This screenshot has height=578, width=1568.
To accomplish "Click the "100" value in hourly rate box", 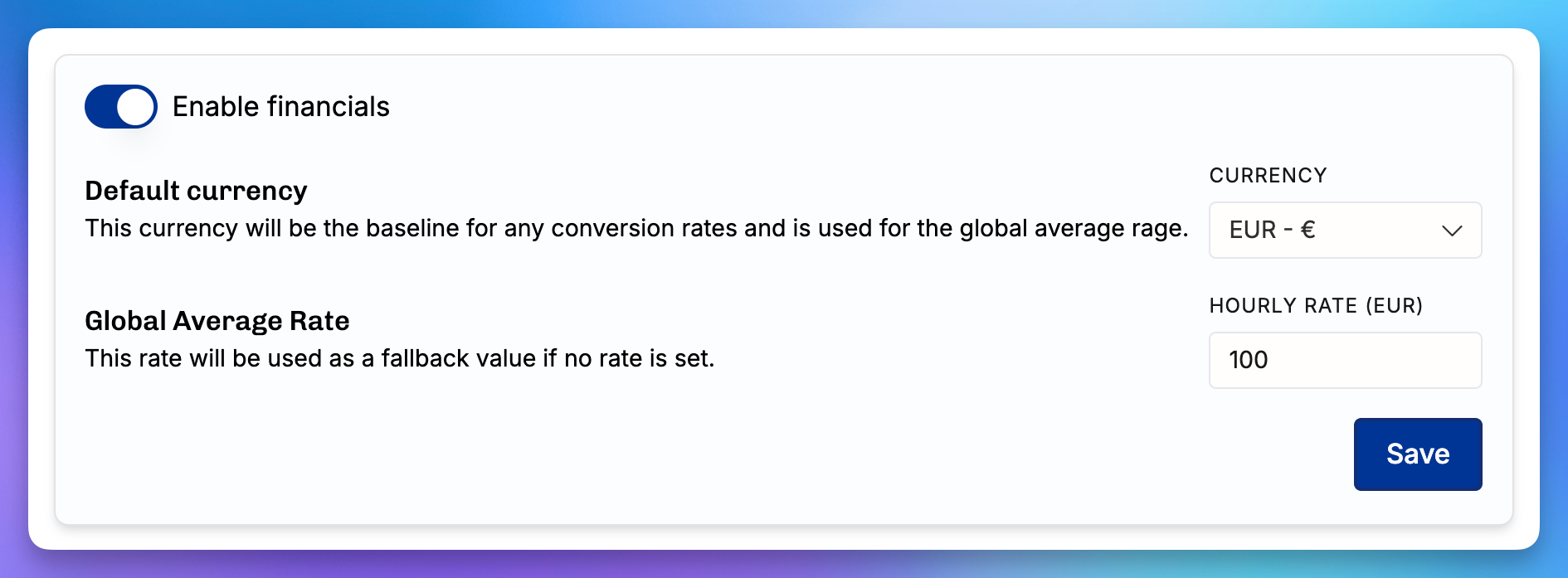I will click(1249, 360).
